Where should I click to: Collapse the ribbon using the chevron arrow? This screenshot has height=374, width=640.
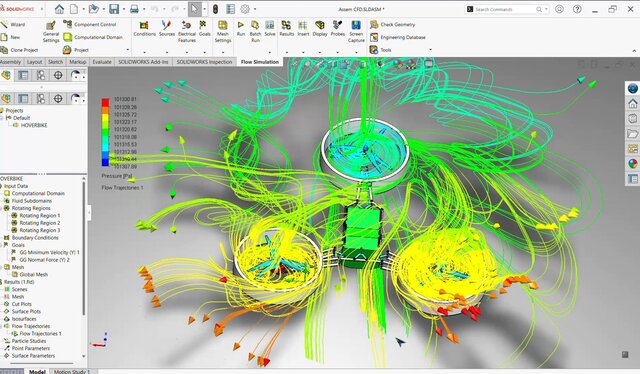pyautogui.click(x=634, y=51)
